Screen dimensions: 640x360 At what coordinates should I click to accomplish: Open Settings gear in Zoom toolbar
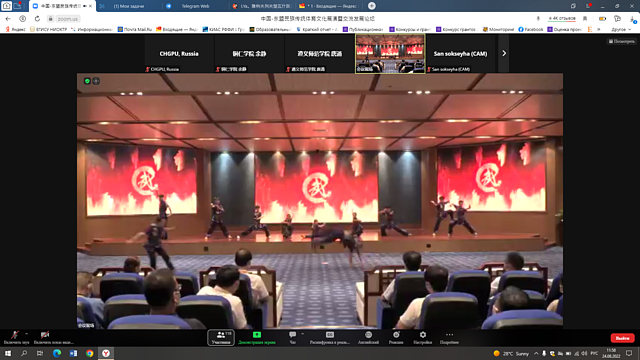(x=422, y=338)
